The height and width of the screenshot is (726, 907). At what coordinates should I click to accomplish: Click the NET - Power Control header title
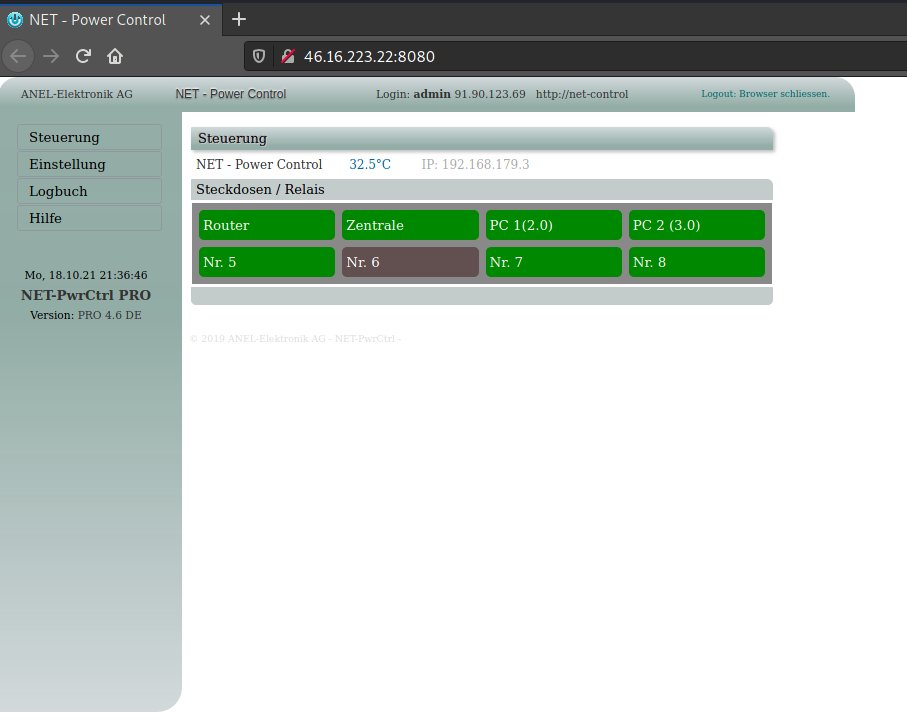[231, 94]
